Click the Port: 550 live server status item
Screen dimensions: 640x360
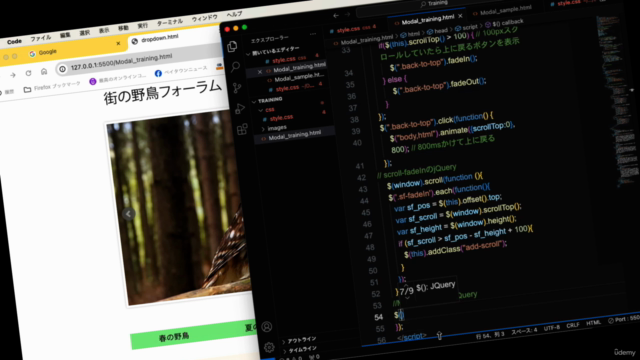point(623,319)
